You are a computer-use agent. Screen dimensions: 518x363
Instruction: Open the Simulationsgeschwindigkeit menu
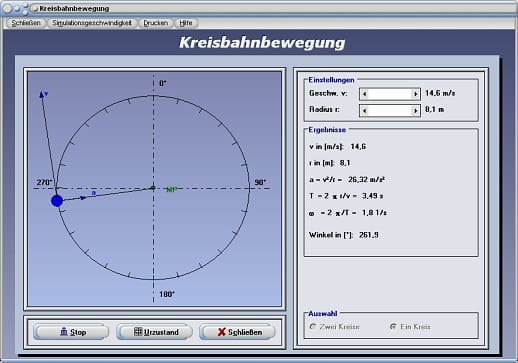[x=92, y=23]
